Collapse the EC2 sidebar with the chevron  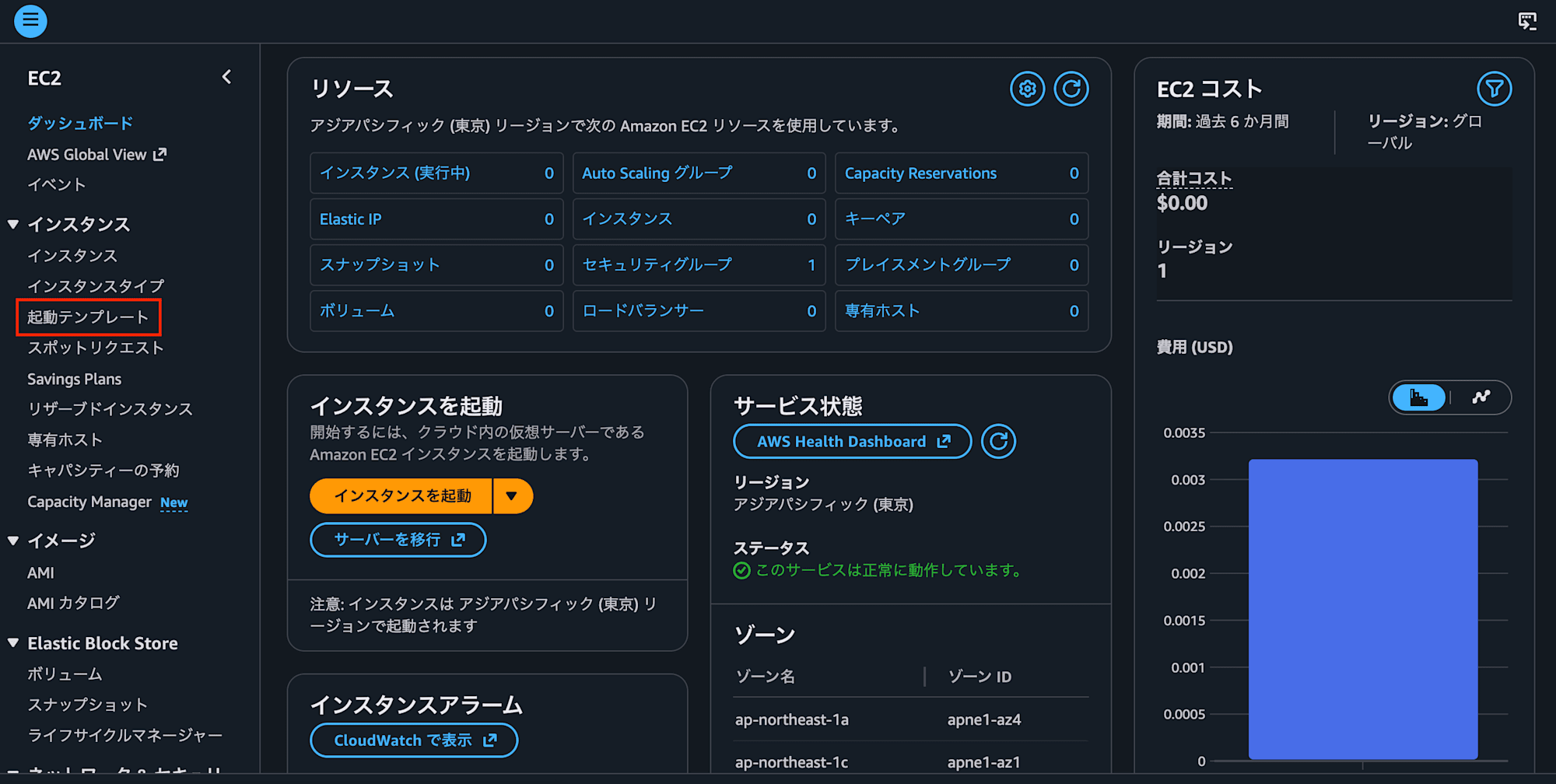[x=226, y=77]
